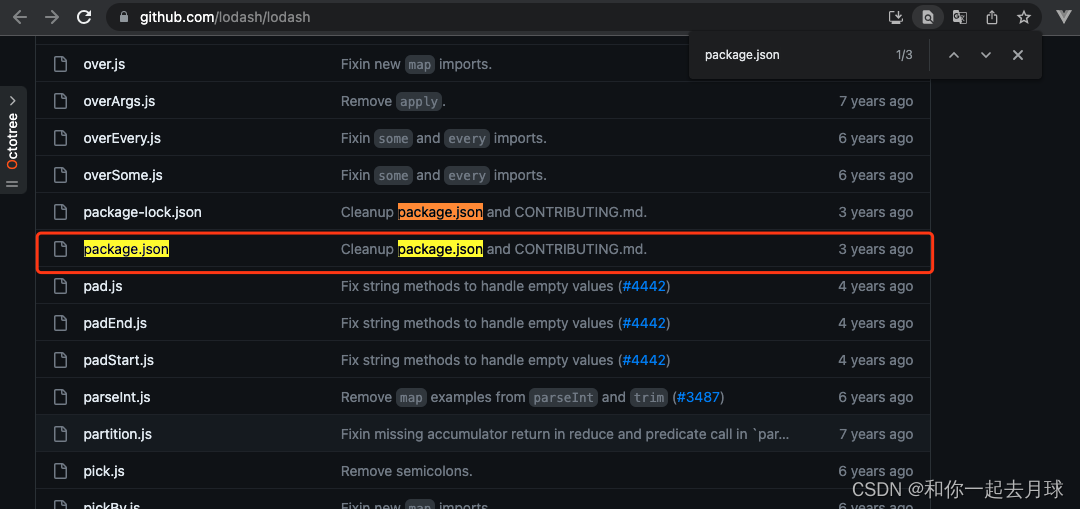Expand the Octotree sidebar arrow
This screenshot has height=509, width=1080.
(x=12, y=101)
